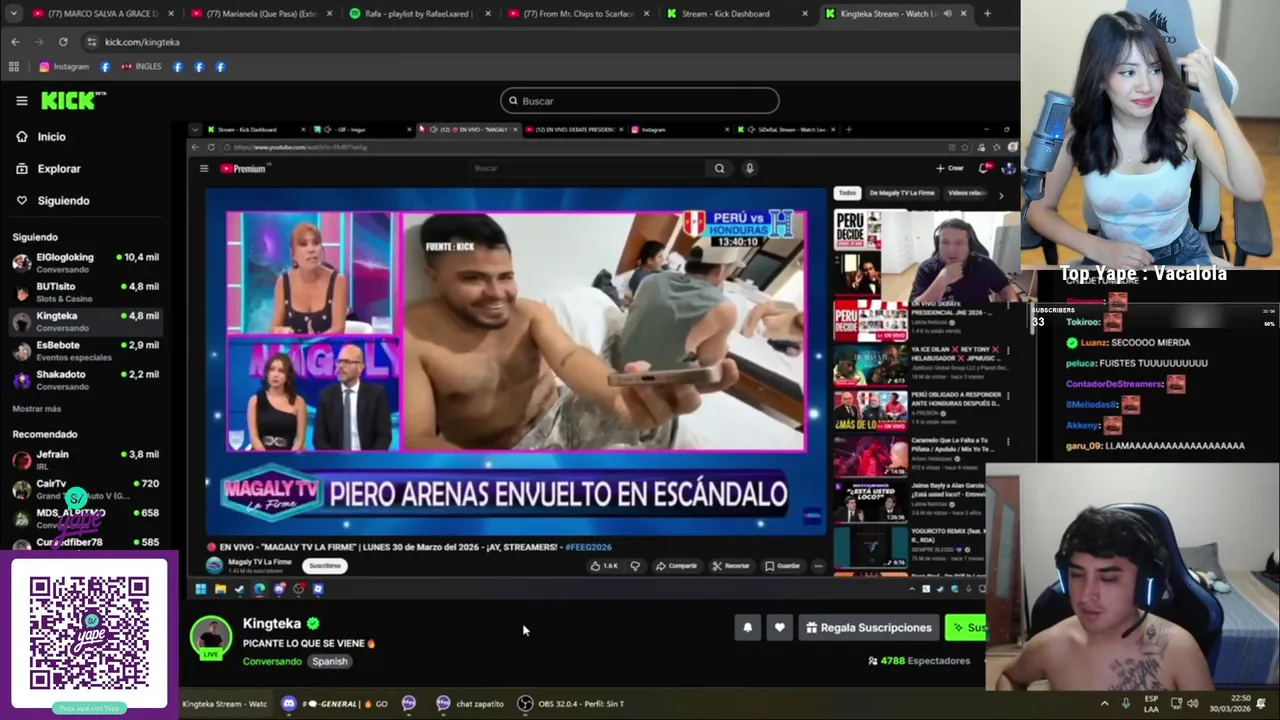Open EsBebote channel in the sidebar
Screen dimensions: 1280x720
(85, 351)
